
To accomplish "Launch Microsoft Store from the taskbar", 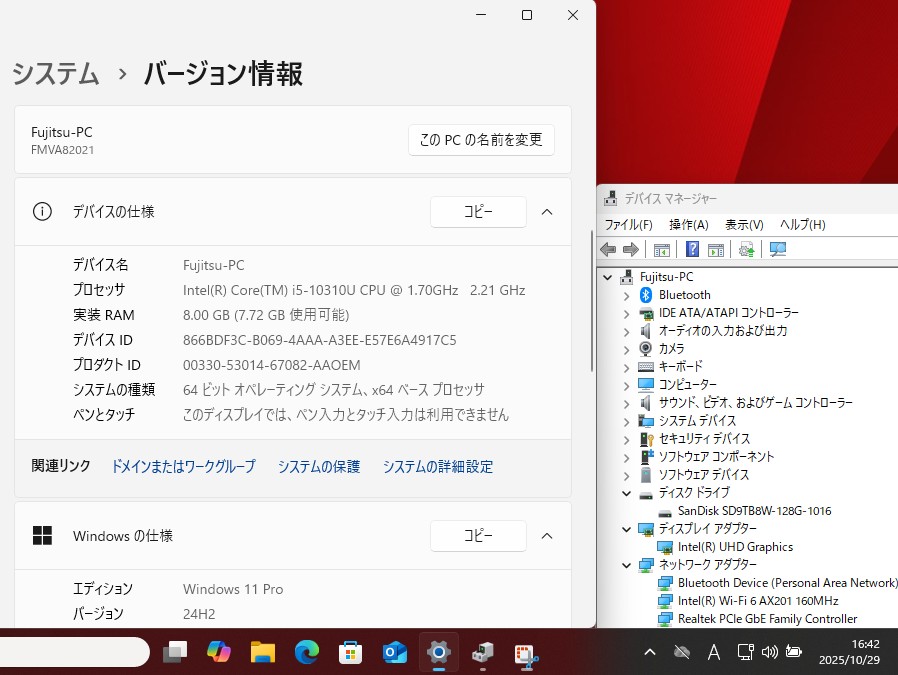I will 350,652.
